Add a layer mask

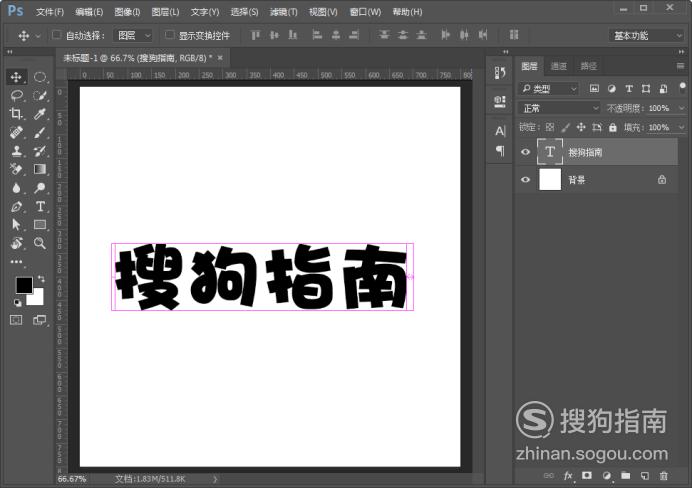[x=587, y=475]
